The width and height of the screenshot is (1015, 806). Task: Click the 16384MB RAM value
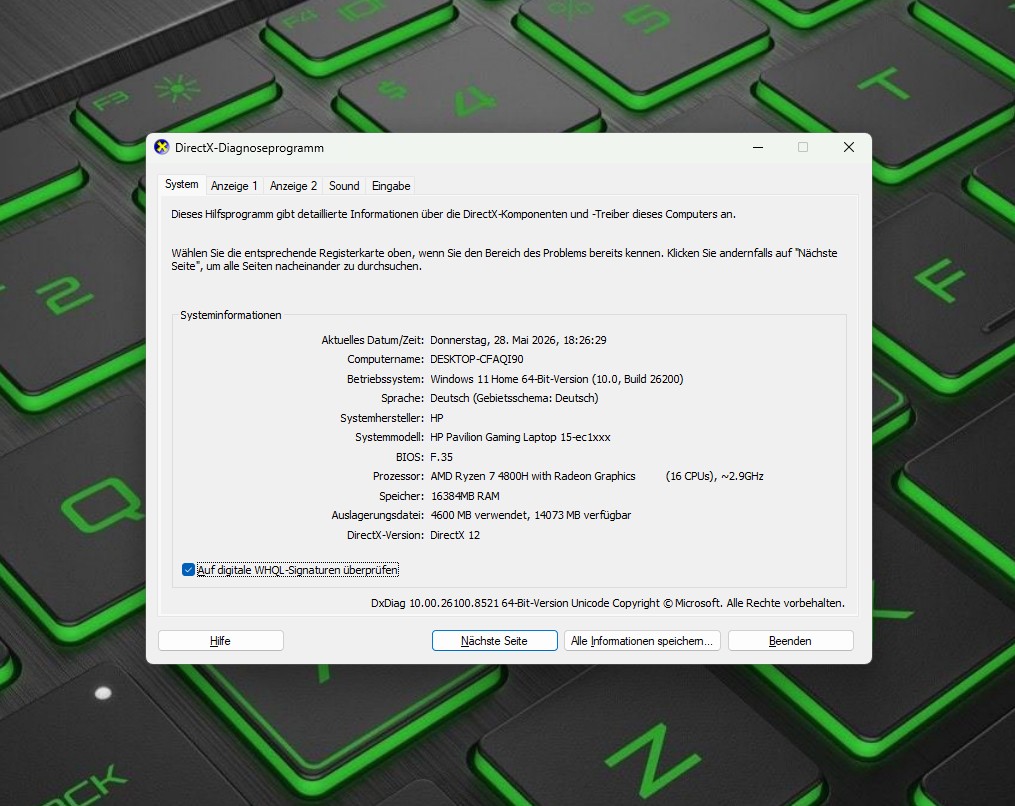(x=465, y=496)
